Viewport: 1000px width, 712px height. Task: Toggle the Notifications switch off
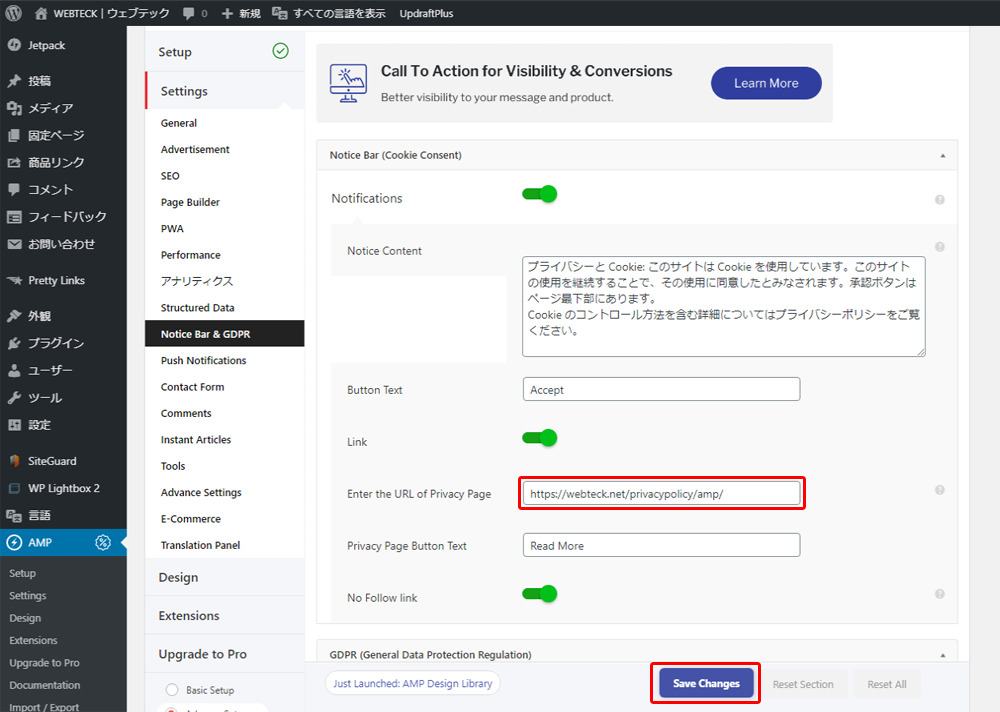pyautogui.click(x=540, y=194)
